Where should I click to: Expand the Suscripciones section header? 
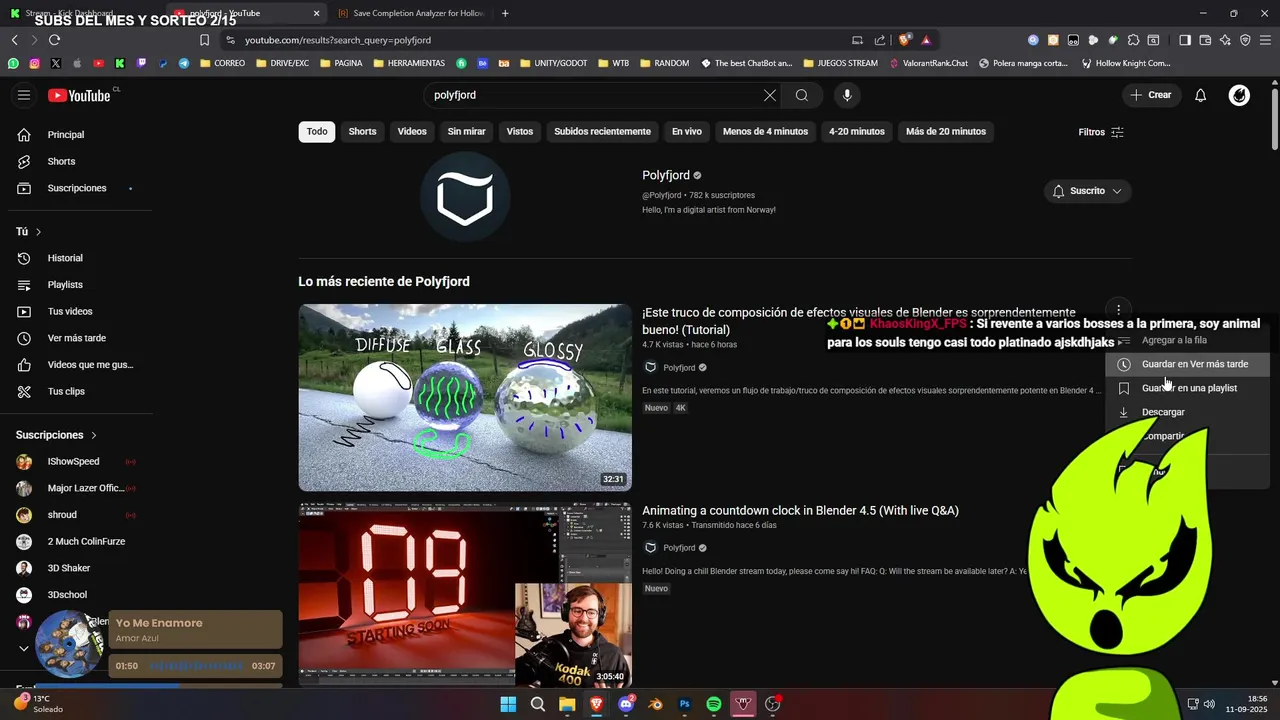pos(57,435)
